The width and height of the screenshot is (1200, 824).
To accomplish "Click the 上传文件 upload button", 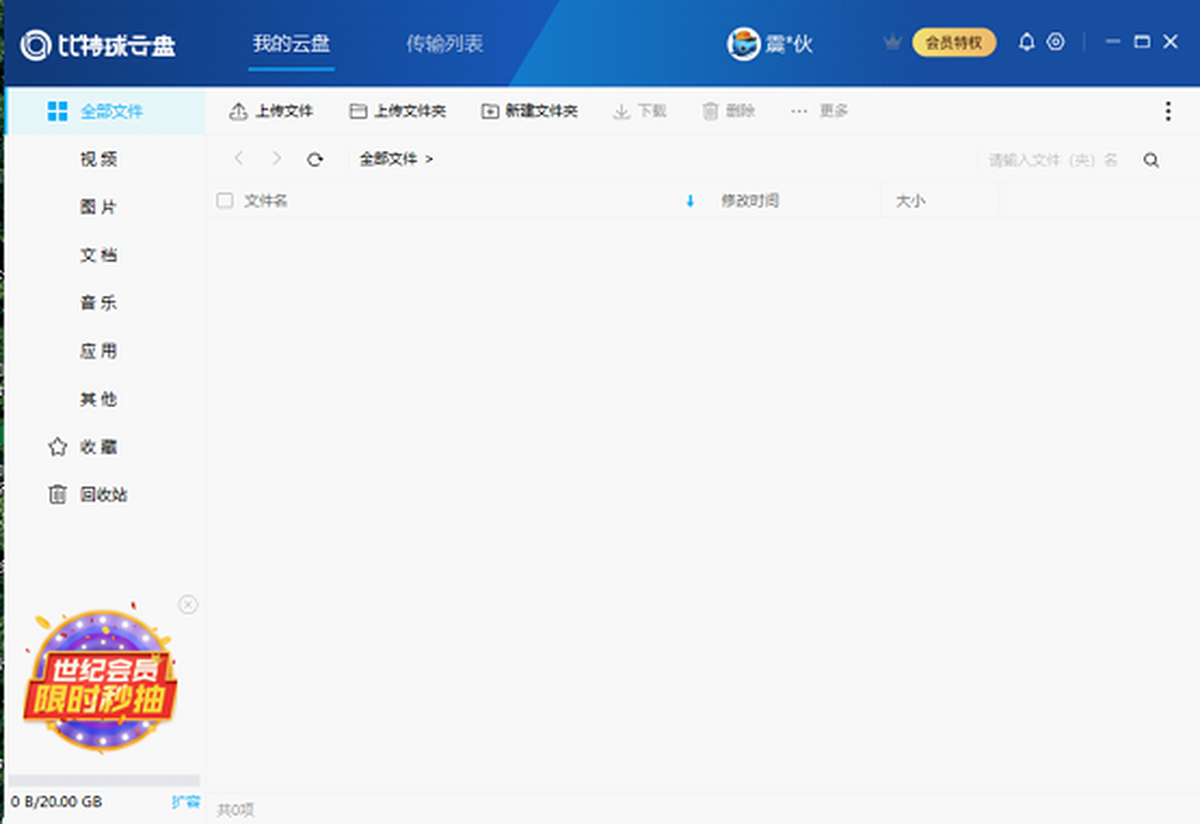I will tap(271, 111).
